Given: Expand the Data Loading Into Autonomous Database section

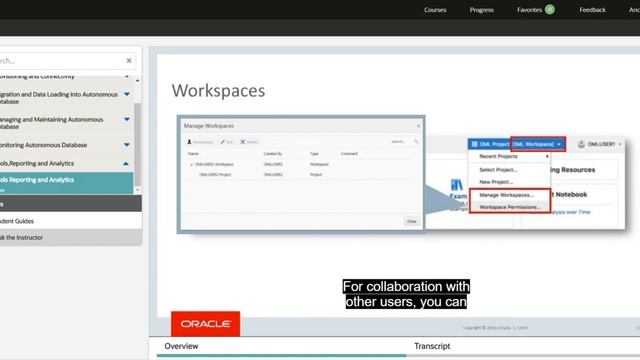Looking at the screenshot, I should coord(127,94).
